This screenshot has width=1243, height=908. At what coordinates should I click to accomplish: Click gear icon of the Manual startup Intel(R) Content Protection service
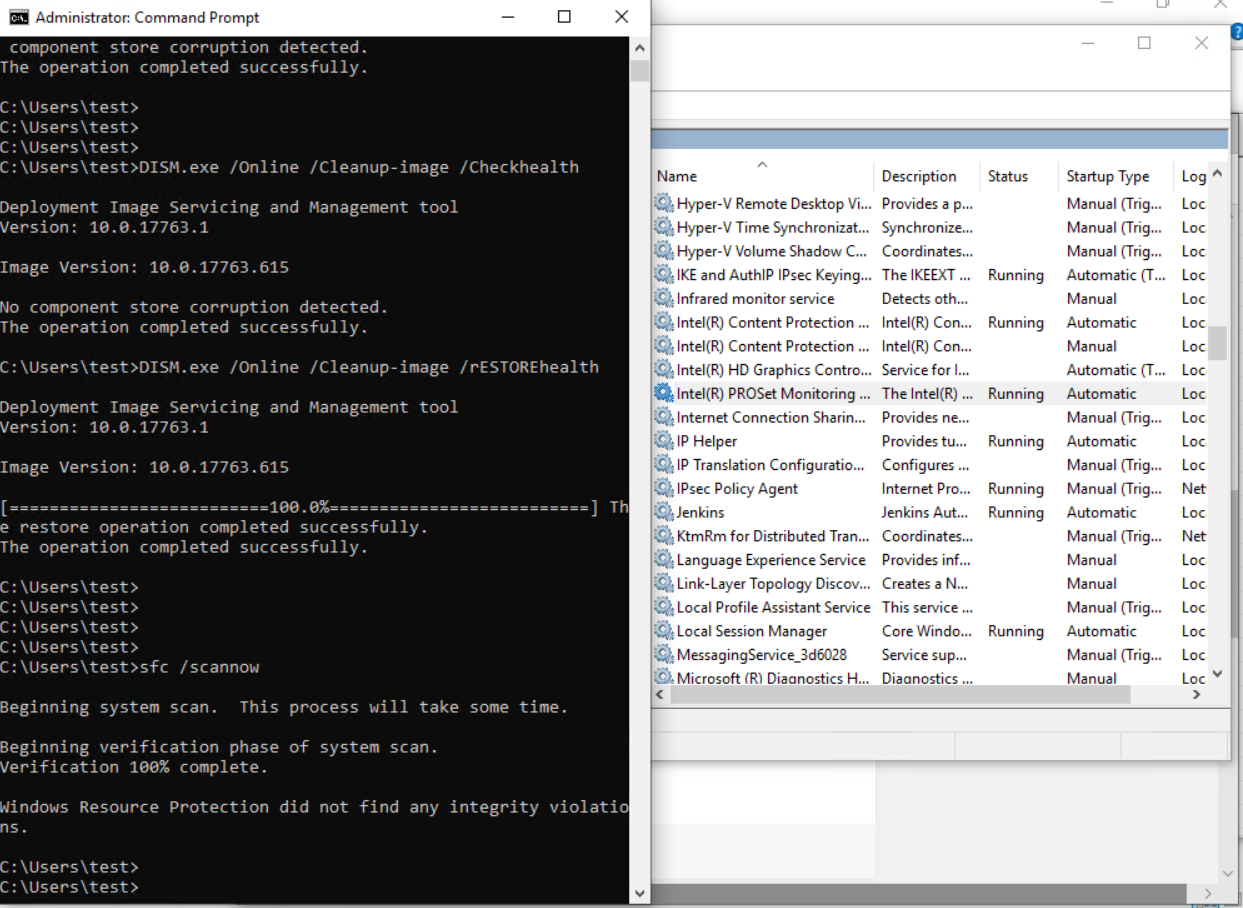tap(663, 346)
